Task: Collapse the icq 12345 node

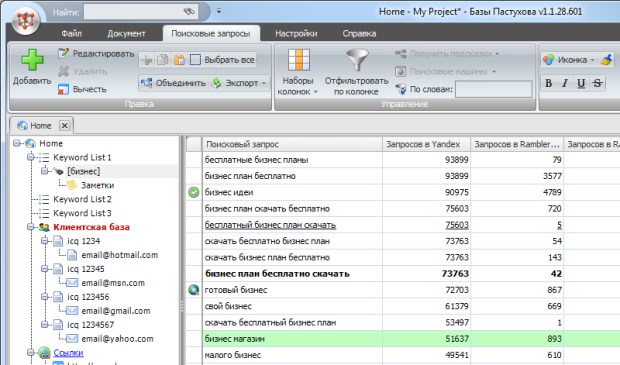Action: coord(45,269)
